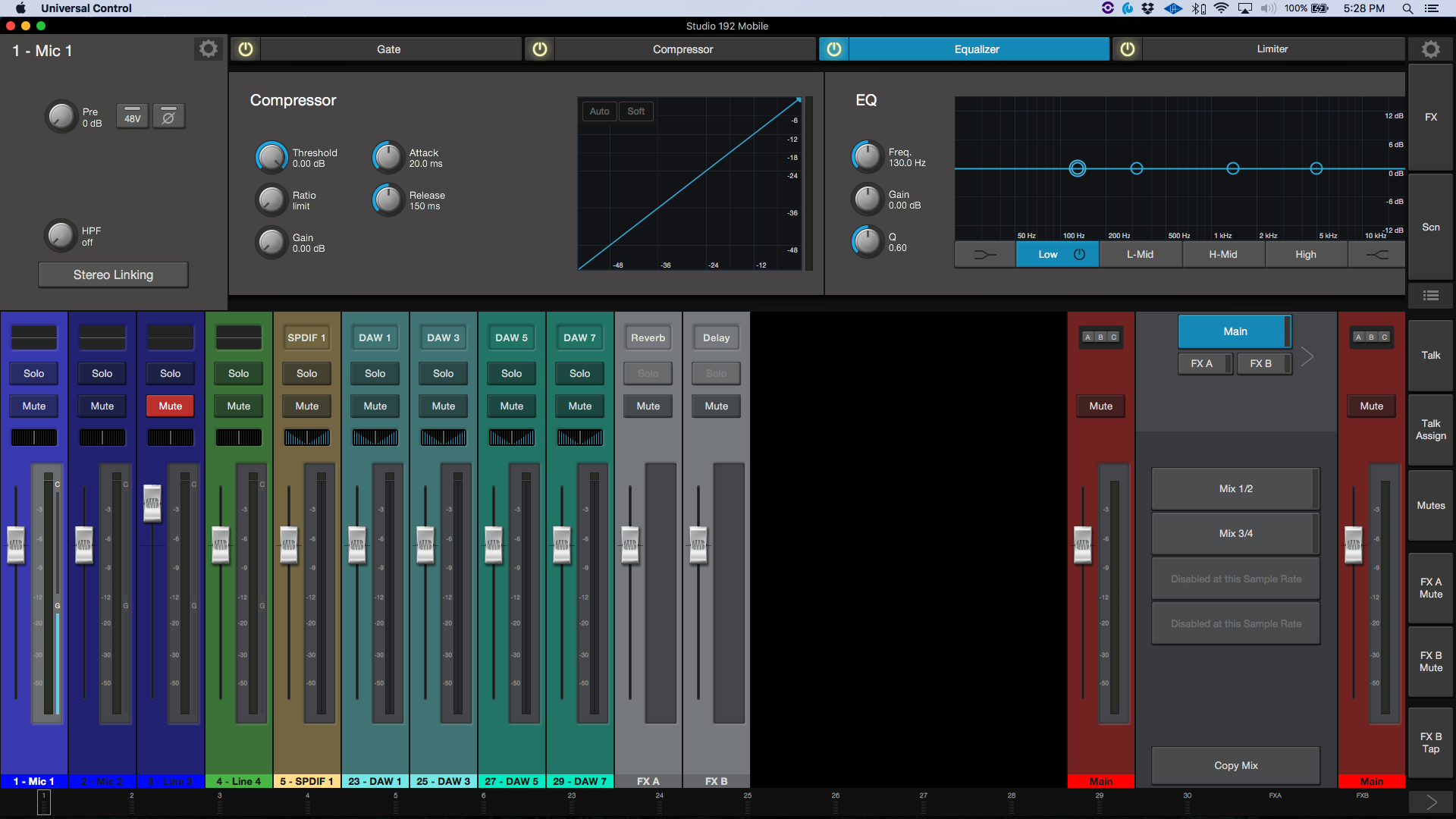Enable 48V phantom power
The height and width of the screenshot is (819, 1456).
tap(133, 116)
